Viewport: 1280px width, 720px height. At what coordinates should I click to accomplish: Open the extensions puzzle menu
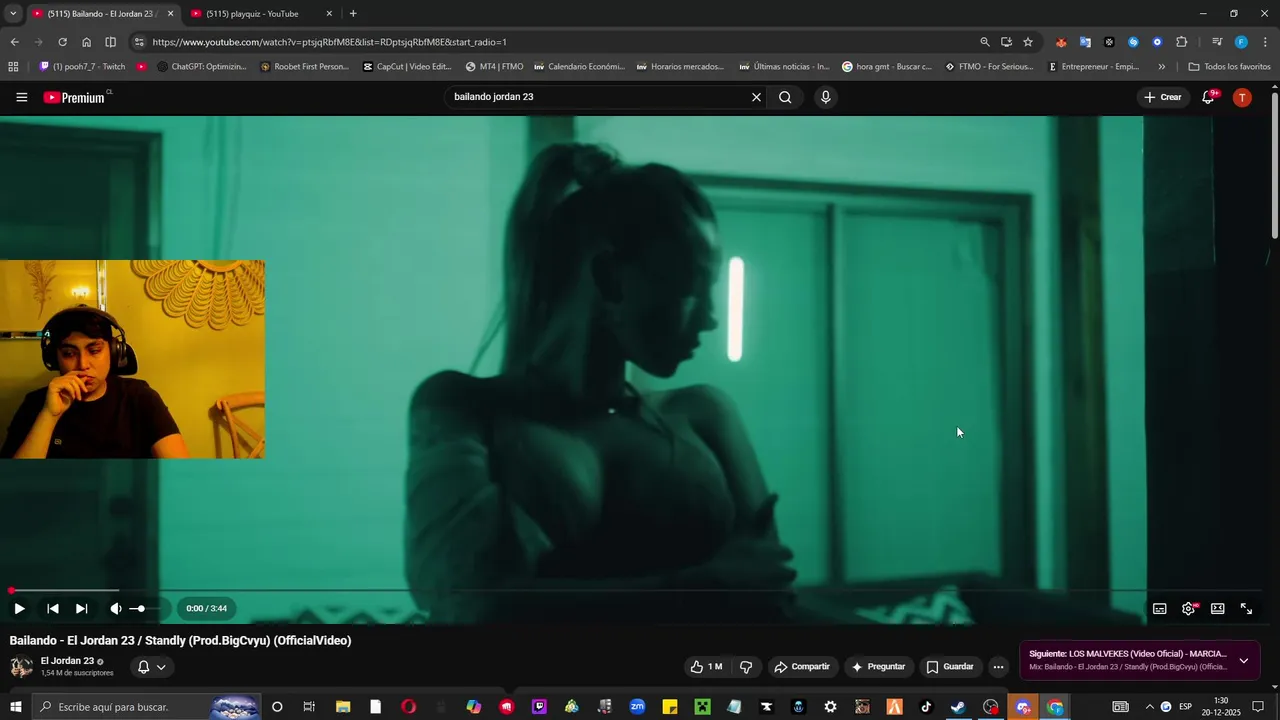(1182, 42)
